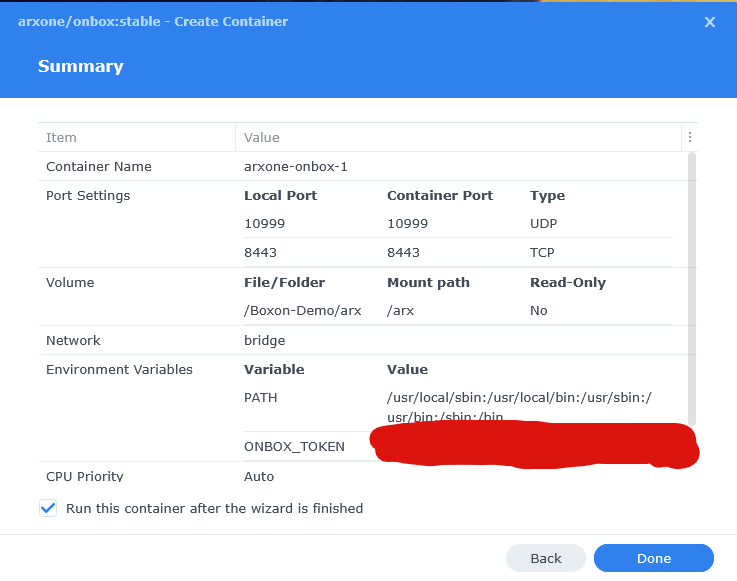
Task: Click the /arx mount path value
Action: tap(401, 311)
